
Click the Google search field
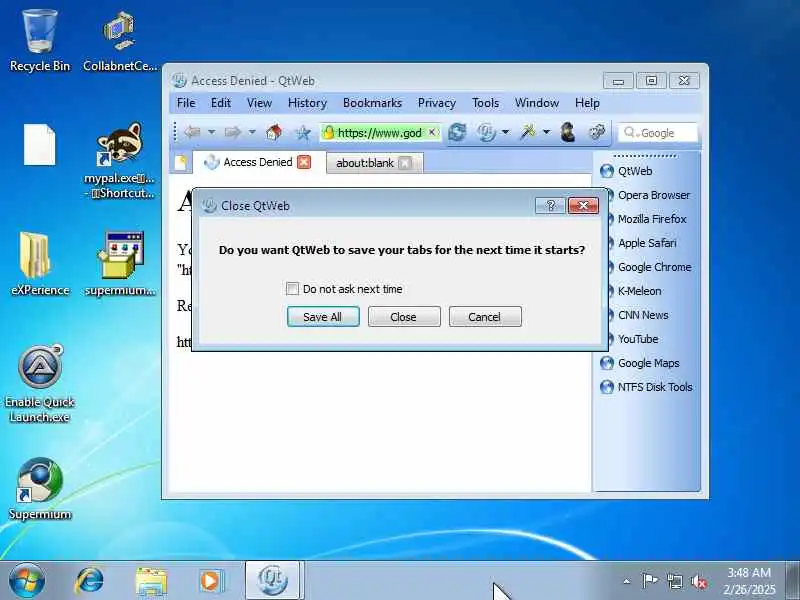click(658, 133)
